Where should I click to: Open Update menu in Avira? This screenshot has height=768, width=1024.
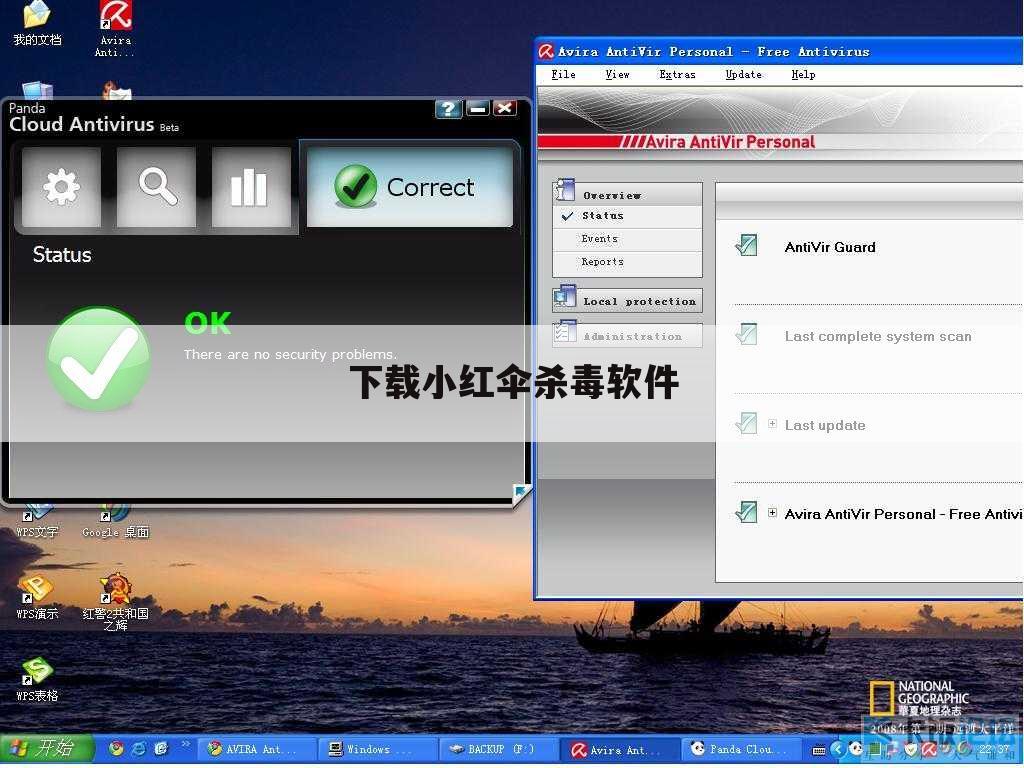743,74
